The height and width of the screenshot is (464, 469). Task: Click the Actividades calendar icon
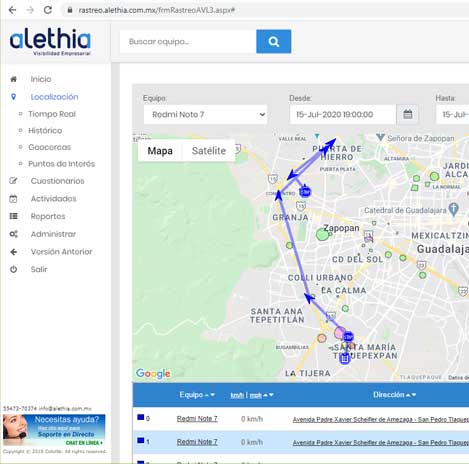click(13, 199)
